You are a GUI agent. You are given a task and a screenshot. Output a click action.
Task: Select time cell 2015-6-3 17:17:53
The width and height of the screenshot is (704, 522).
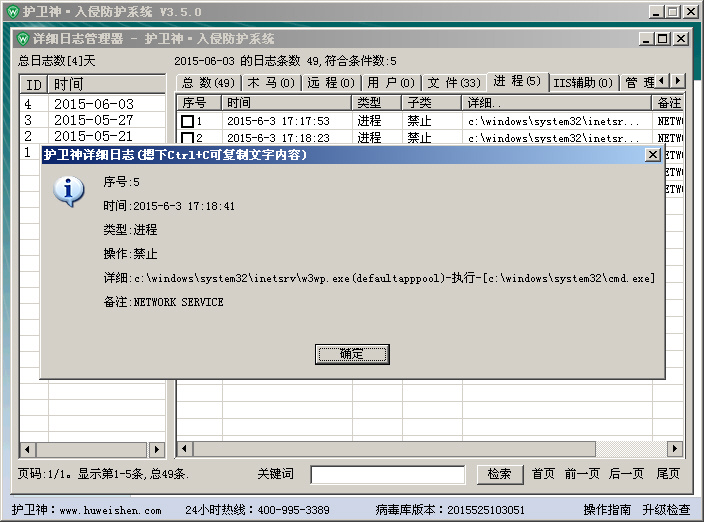tap(278, 121)
